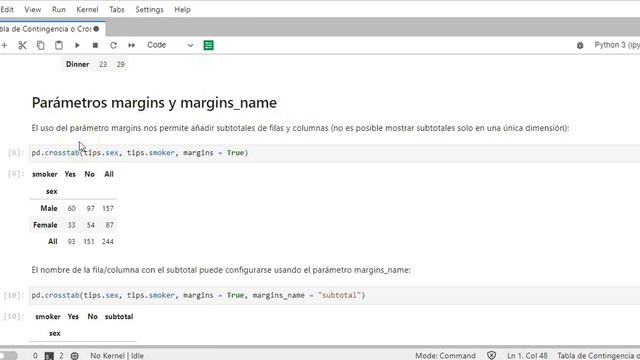Open the Edit menu
640x360 pixels.
[7, 9]
